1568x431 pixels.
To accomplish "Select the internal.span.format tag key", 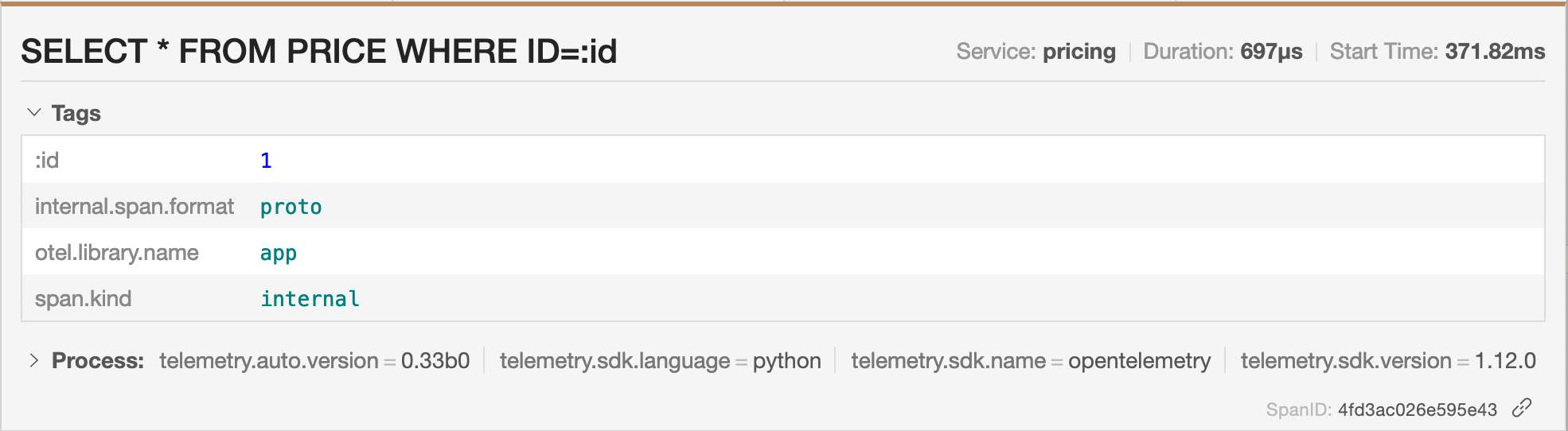I will point(134,207).
